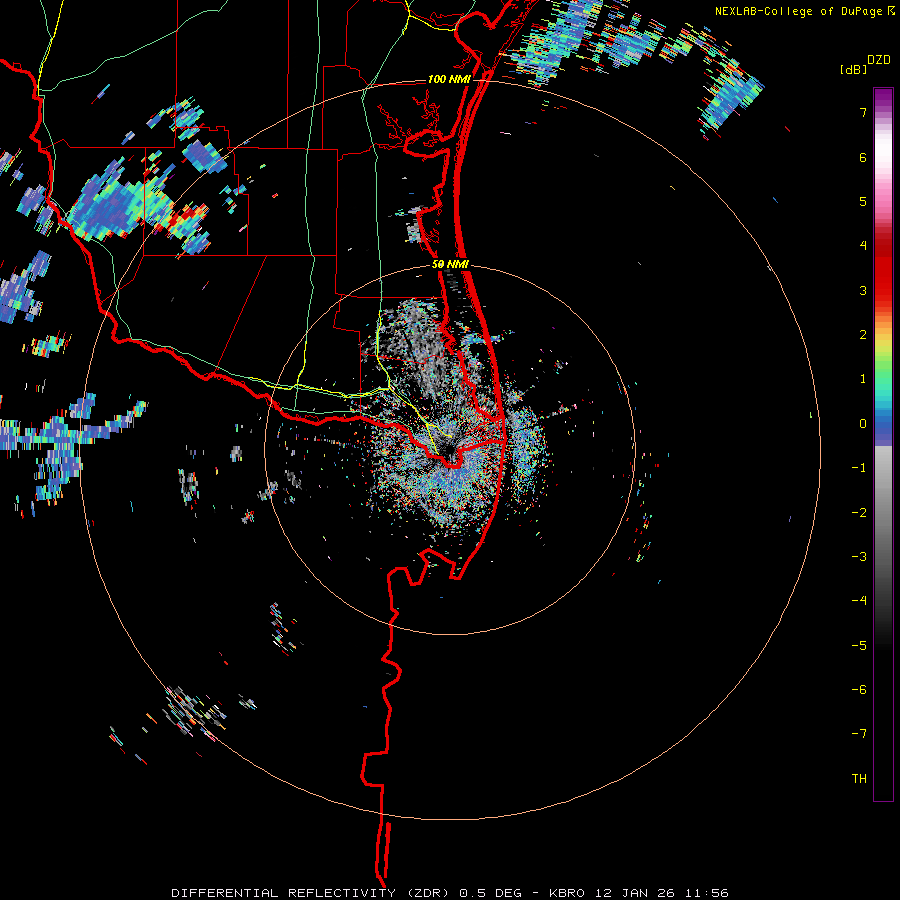Click the "3" value on the color scale
The width and height of the screenshot is (900, 900).
pyautogui.click(x=863, y=290)
